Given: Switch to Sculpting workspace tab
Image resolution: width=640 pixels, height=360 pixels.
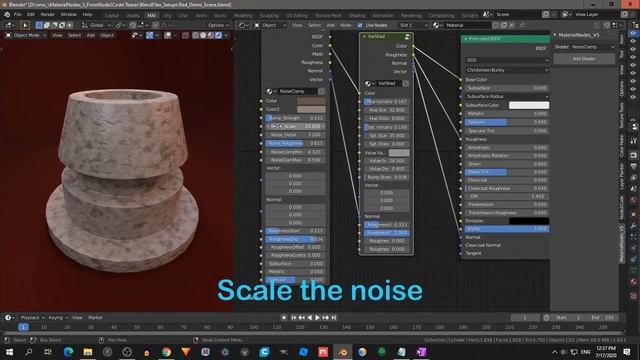Looking at the screenshot, I should pyautogui.click(x=269, y=16).
